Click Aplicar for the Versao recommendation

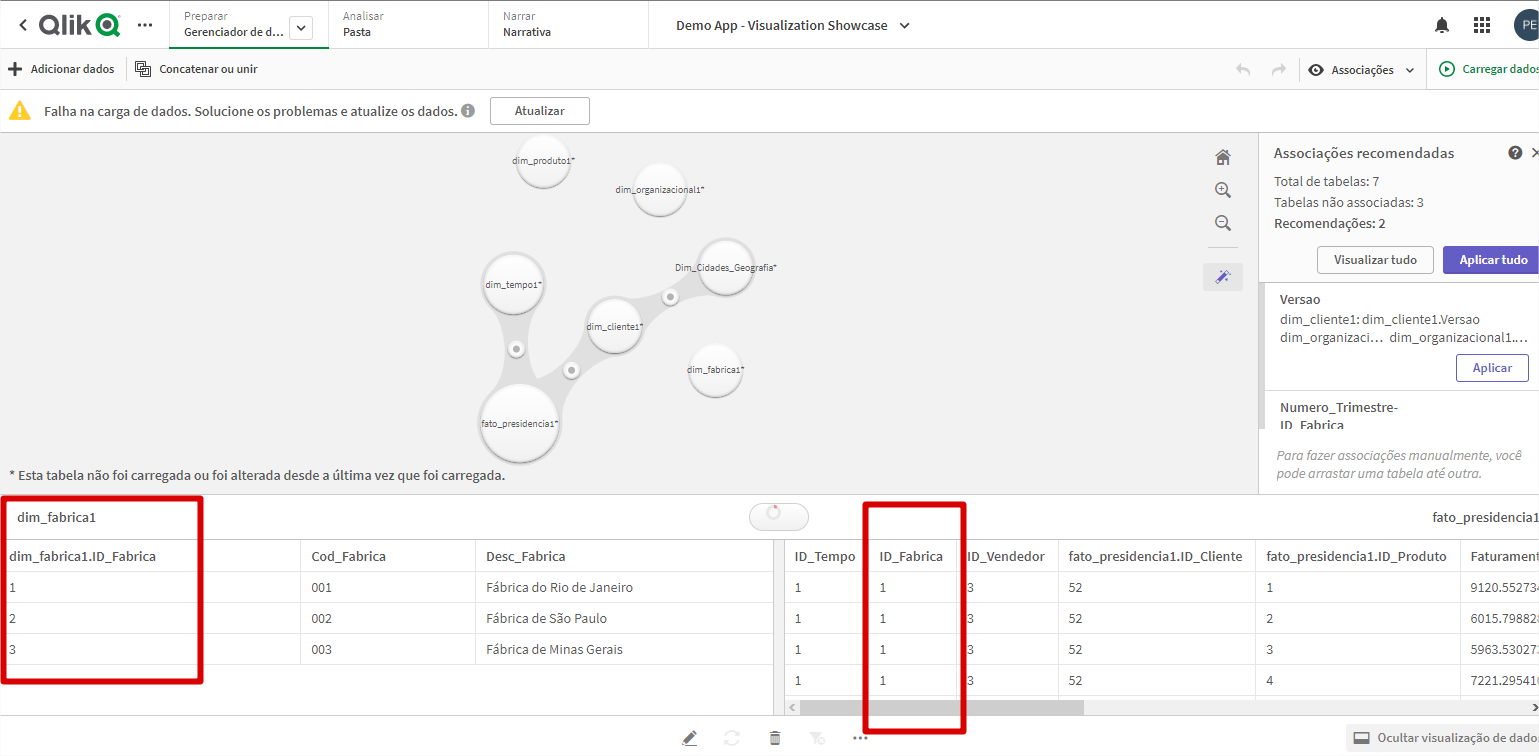[1492, 368]
